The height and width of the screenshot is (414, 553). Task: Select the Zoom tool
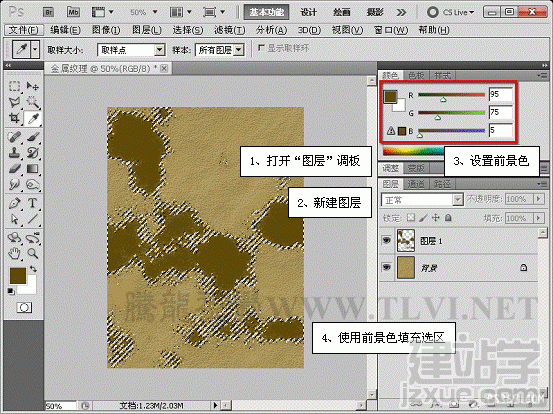point(32,253)
